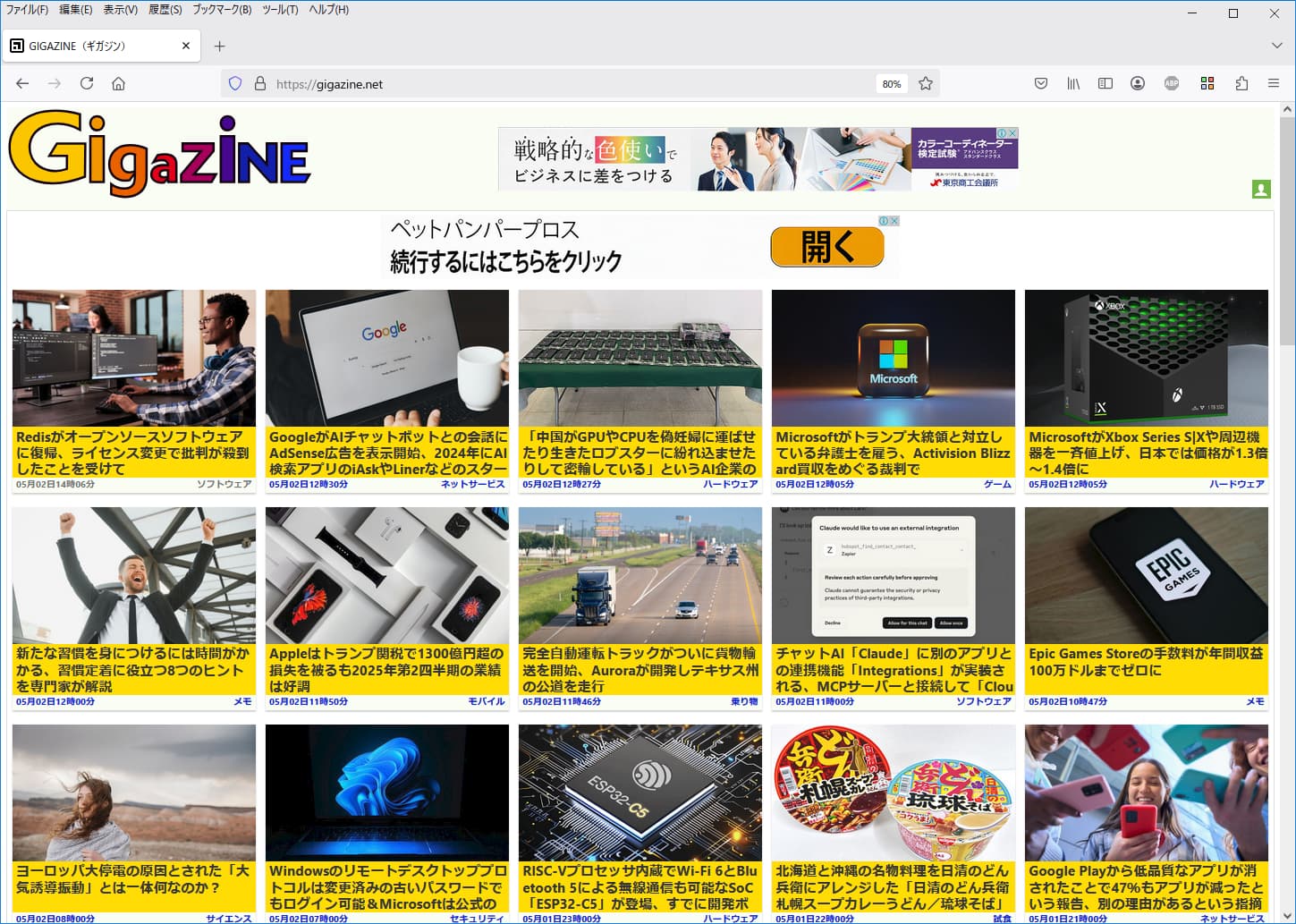Open the colored grid extension icon
The height and width of the screenshot is (924, 1296).
point(1207,83)
